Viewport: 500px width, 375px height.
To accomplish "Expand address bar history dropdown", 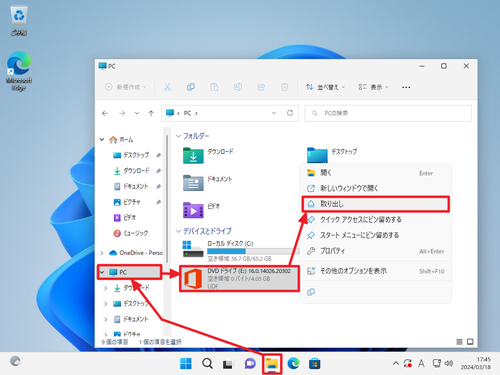I will tap(274, 113).
